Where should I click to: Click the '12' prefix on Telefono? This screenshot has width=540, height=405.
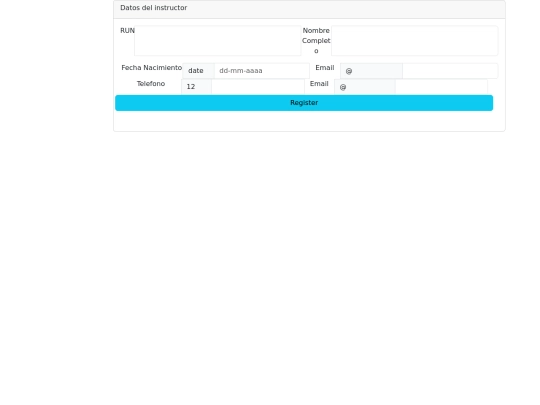196,86
